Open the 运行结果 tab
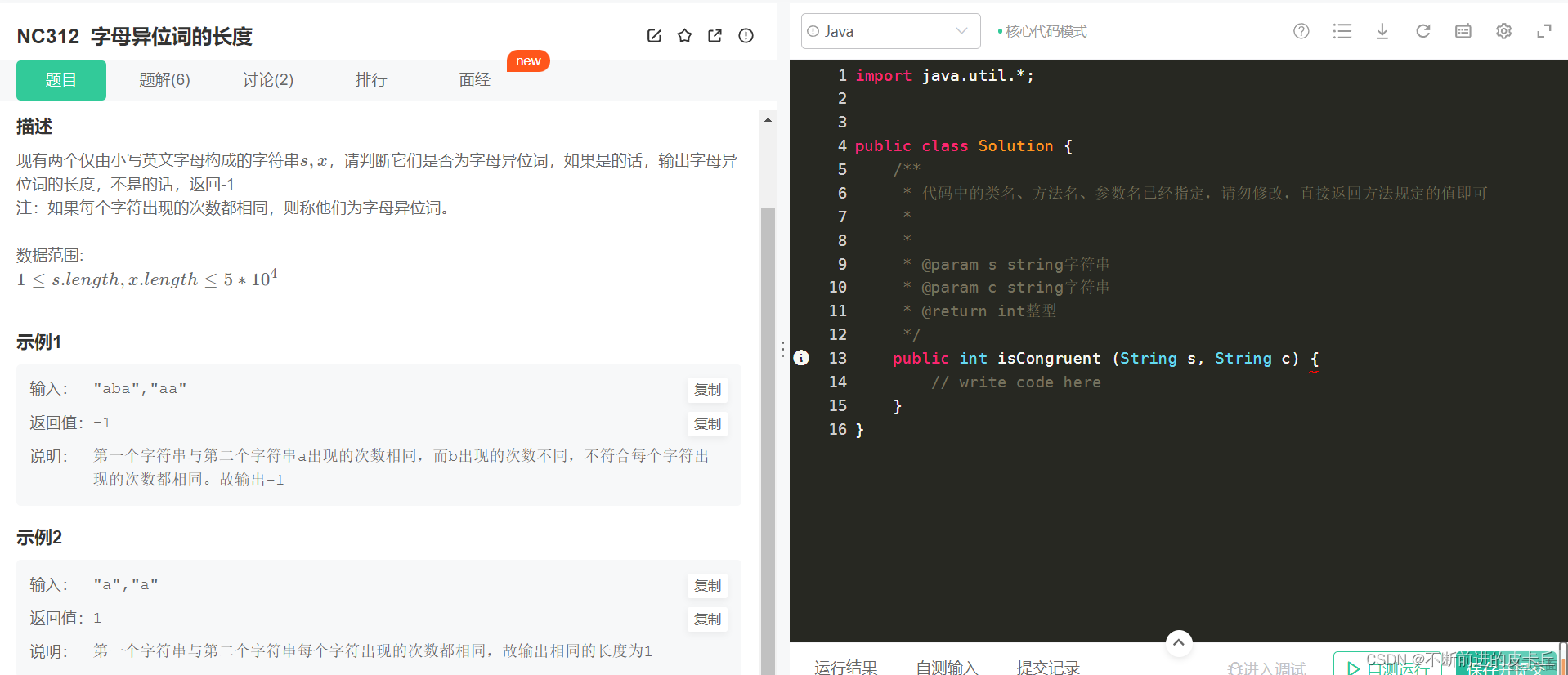 pos(846,668)
